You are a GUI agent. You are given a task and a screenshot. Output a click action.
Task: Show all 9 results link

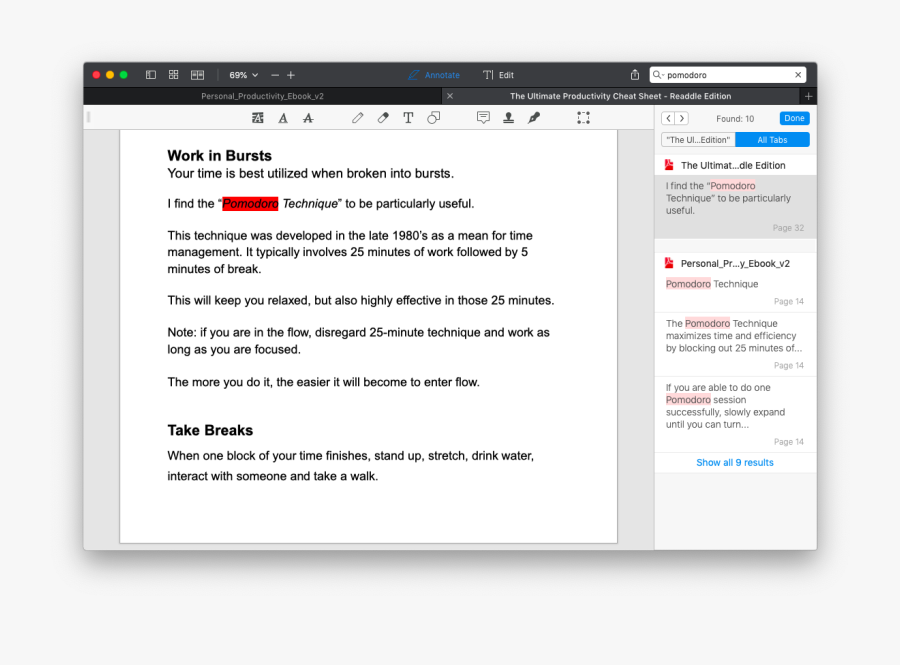coord(735,463)
